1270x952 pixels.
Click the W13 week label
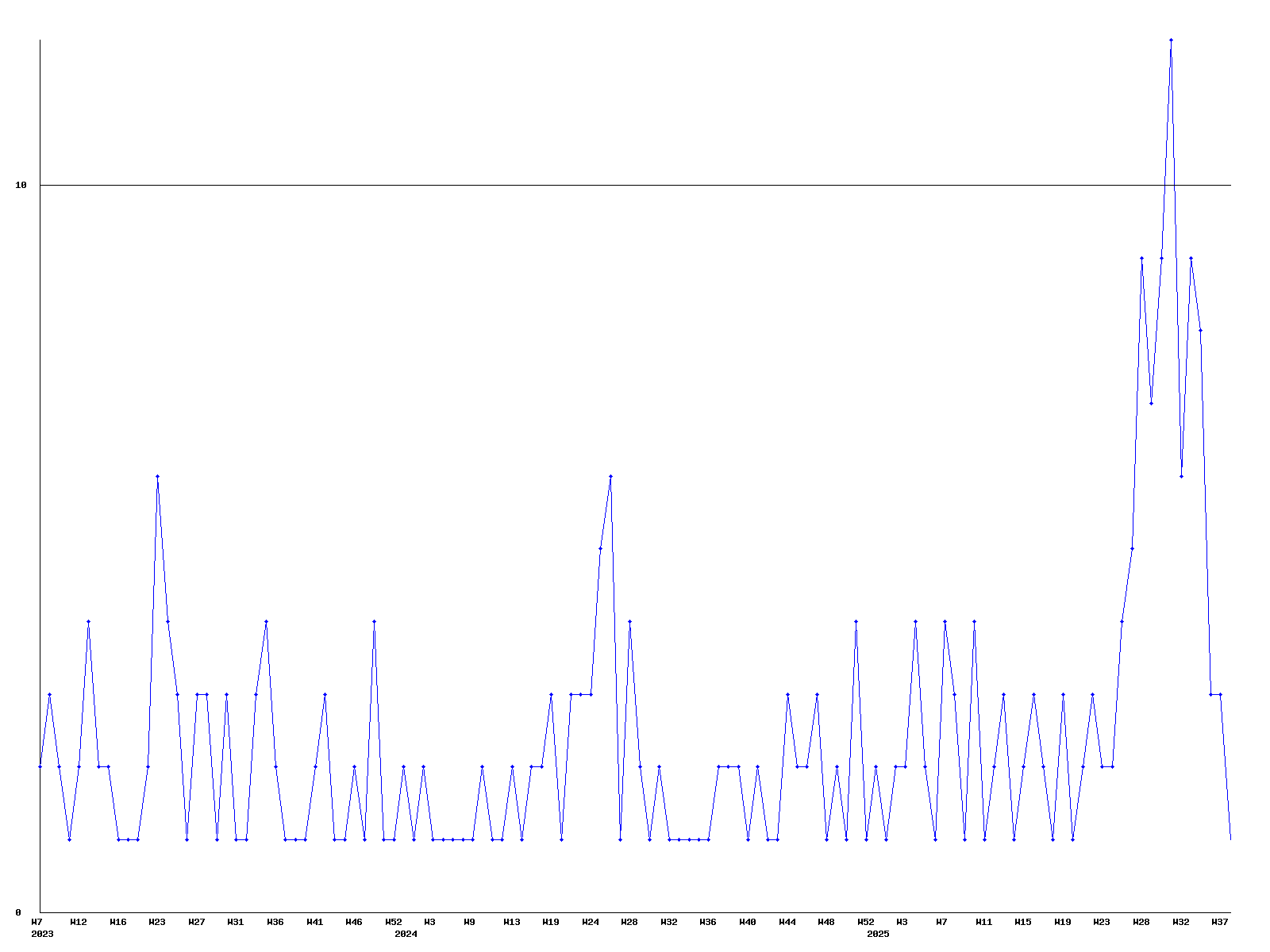[512, 922]
